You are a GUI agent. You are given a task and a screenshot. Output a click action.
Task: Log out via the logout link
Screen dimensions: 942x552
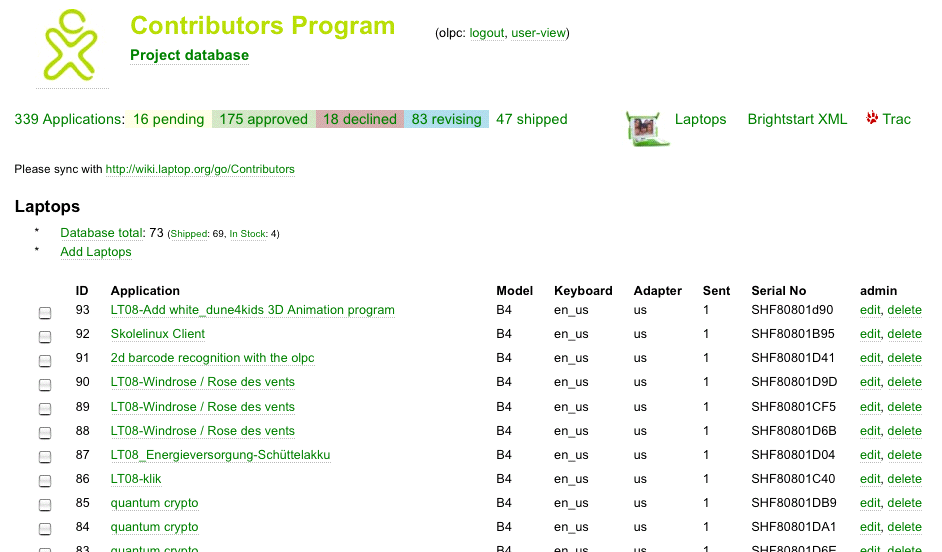click(x=487, y=33)
